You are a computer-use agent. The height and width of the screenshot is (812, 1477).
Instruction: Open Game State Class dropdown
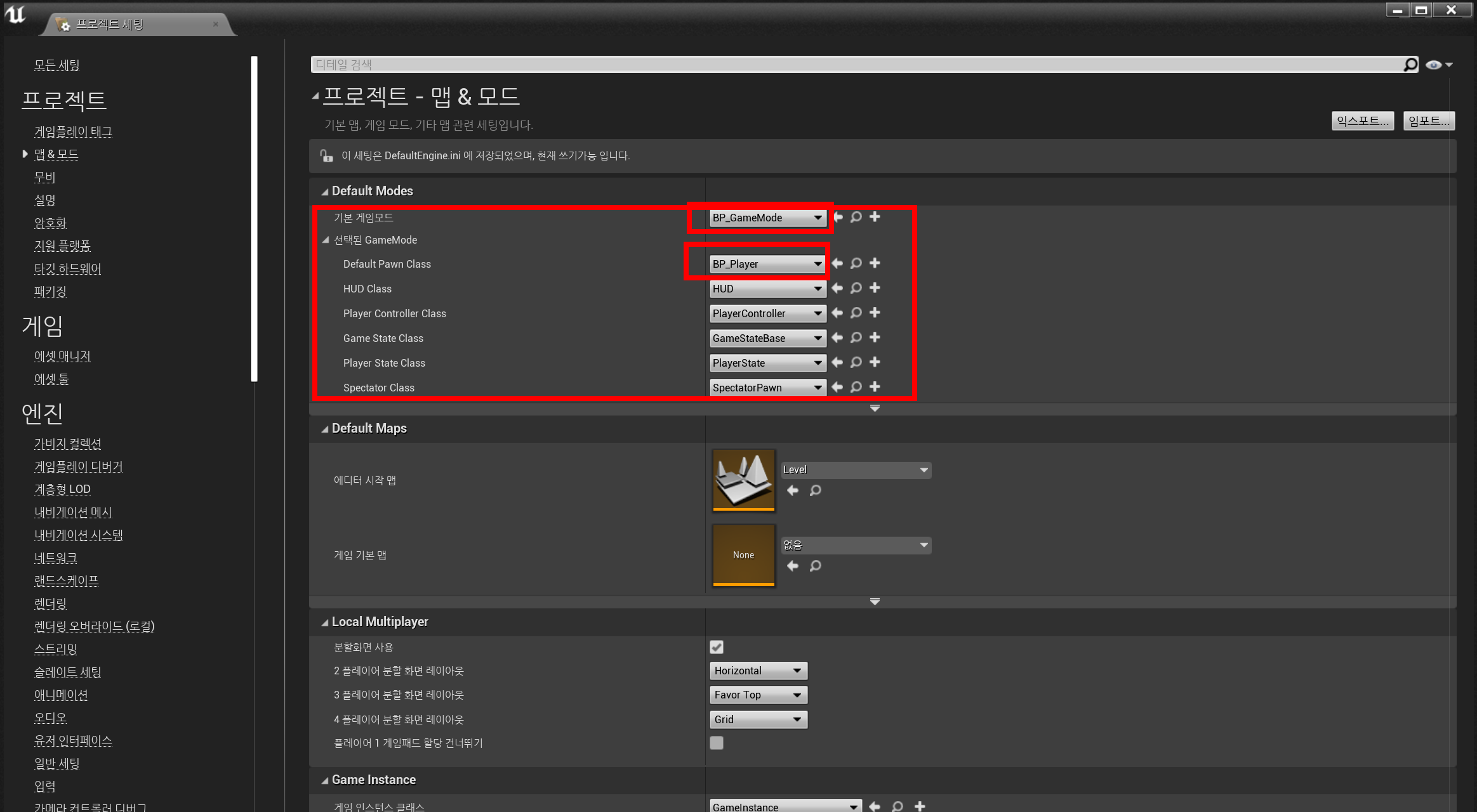click(767, 338)
